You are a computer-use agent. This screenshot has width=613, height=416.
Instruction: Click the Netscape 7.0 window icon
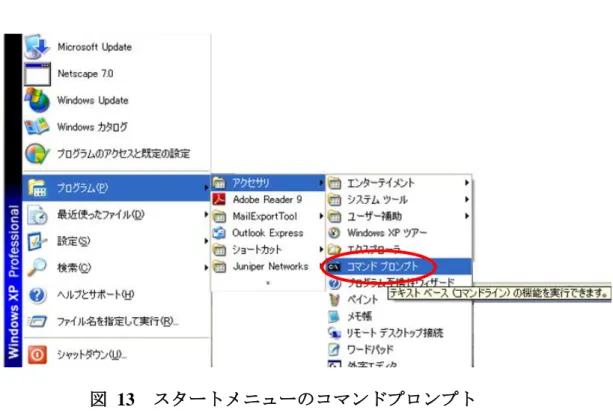(37, 74)
